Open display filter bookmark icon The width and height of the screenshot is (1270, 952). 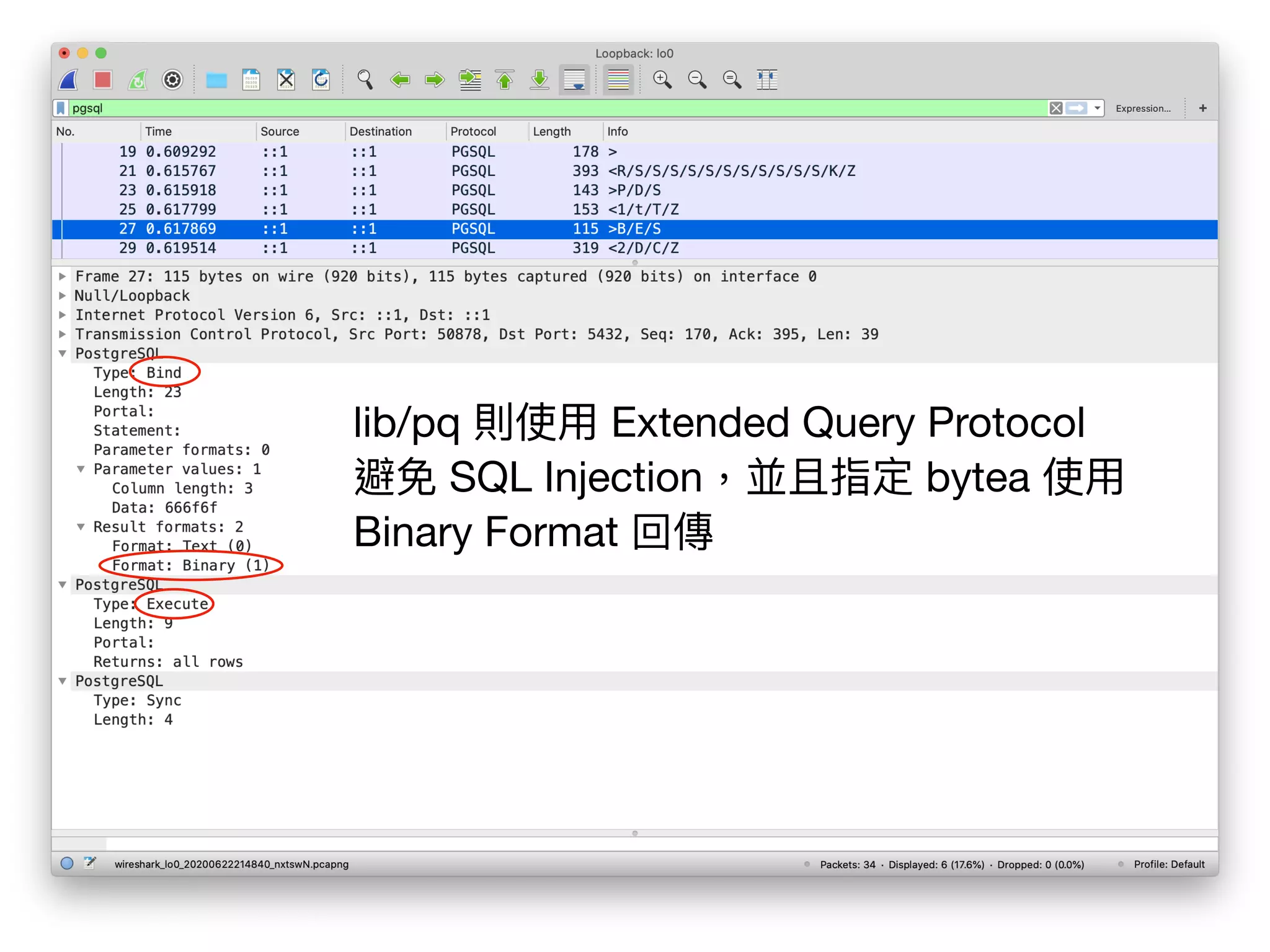[61, 108]
